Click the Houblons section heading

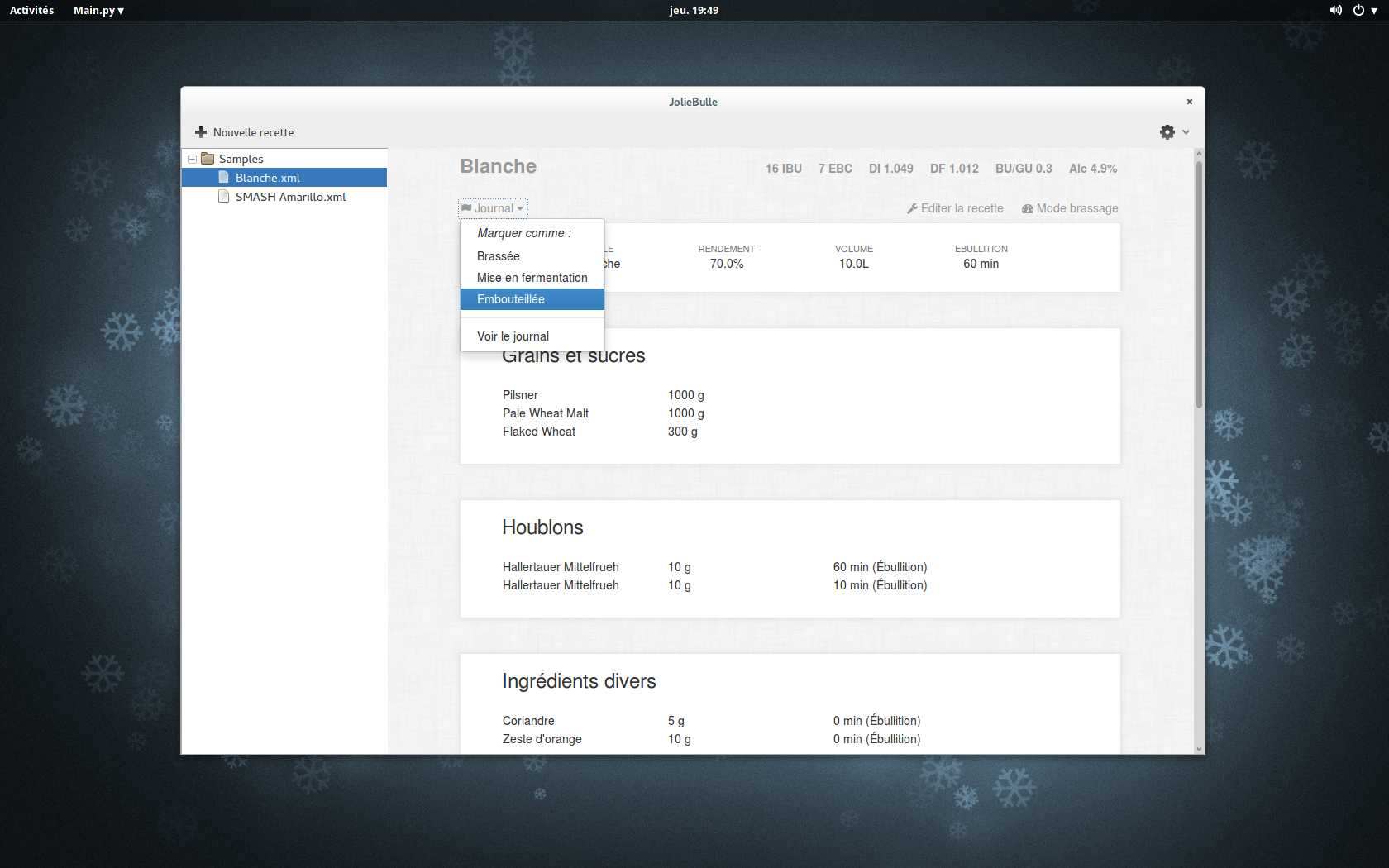pyautogui.click(x=542, y=527)
